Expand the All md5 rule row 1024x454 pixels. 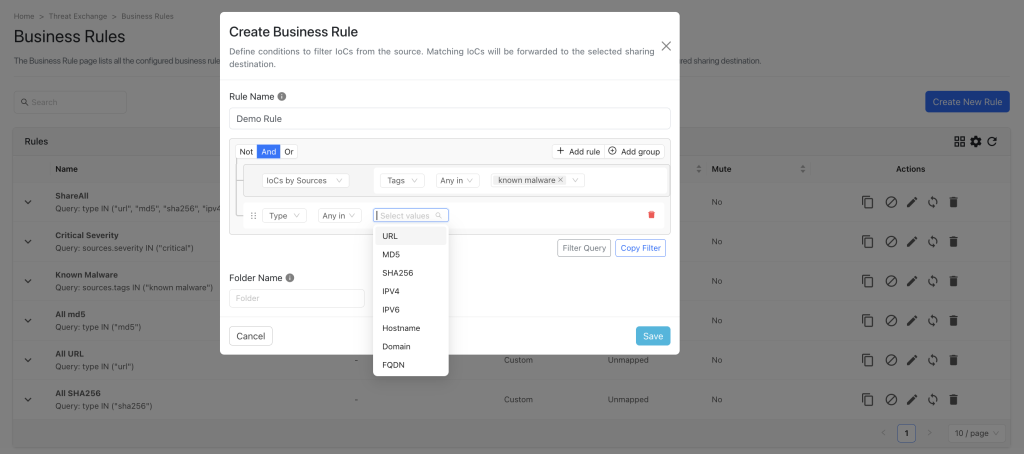[x=28, y=321]
